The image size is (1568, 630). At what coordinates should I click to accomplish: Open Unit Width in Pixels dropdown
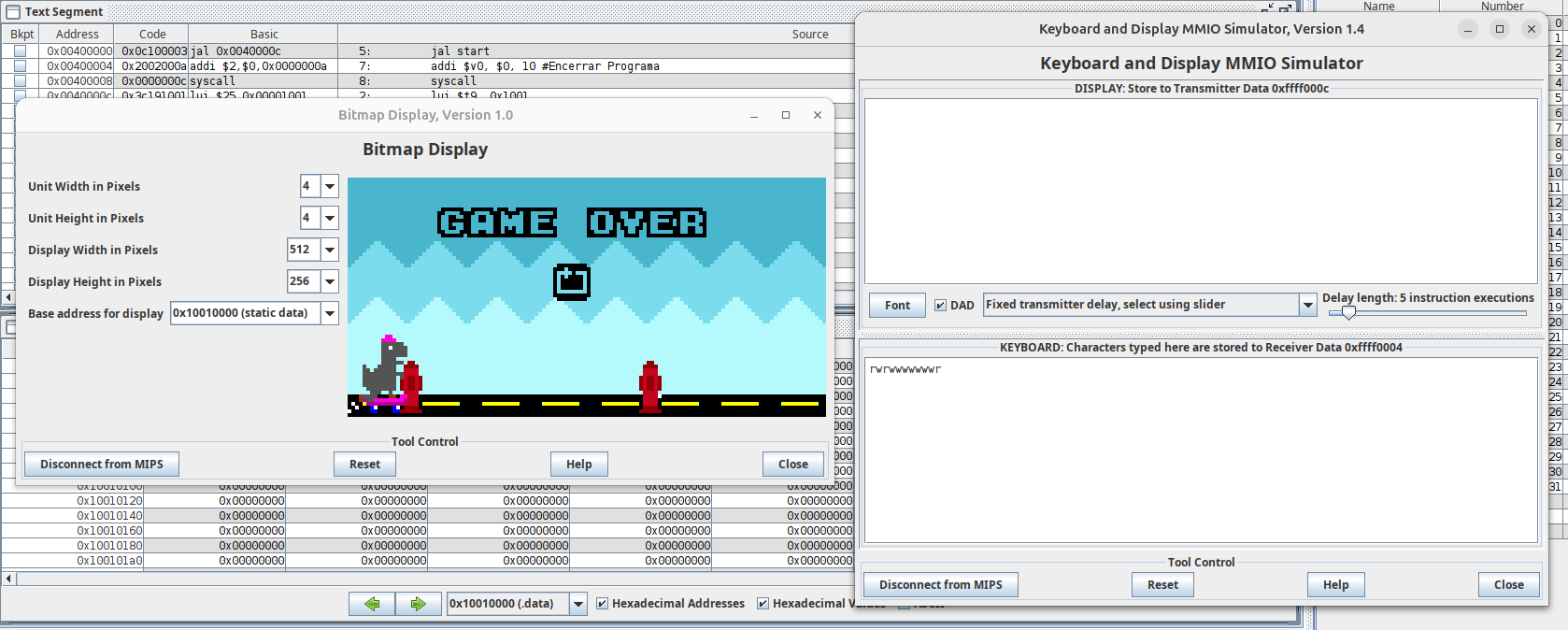[330, 186]
